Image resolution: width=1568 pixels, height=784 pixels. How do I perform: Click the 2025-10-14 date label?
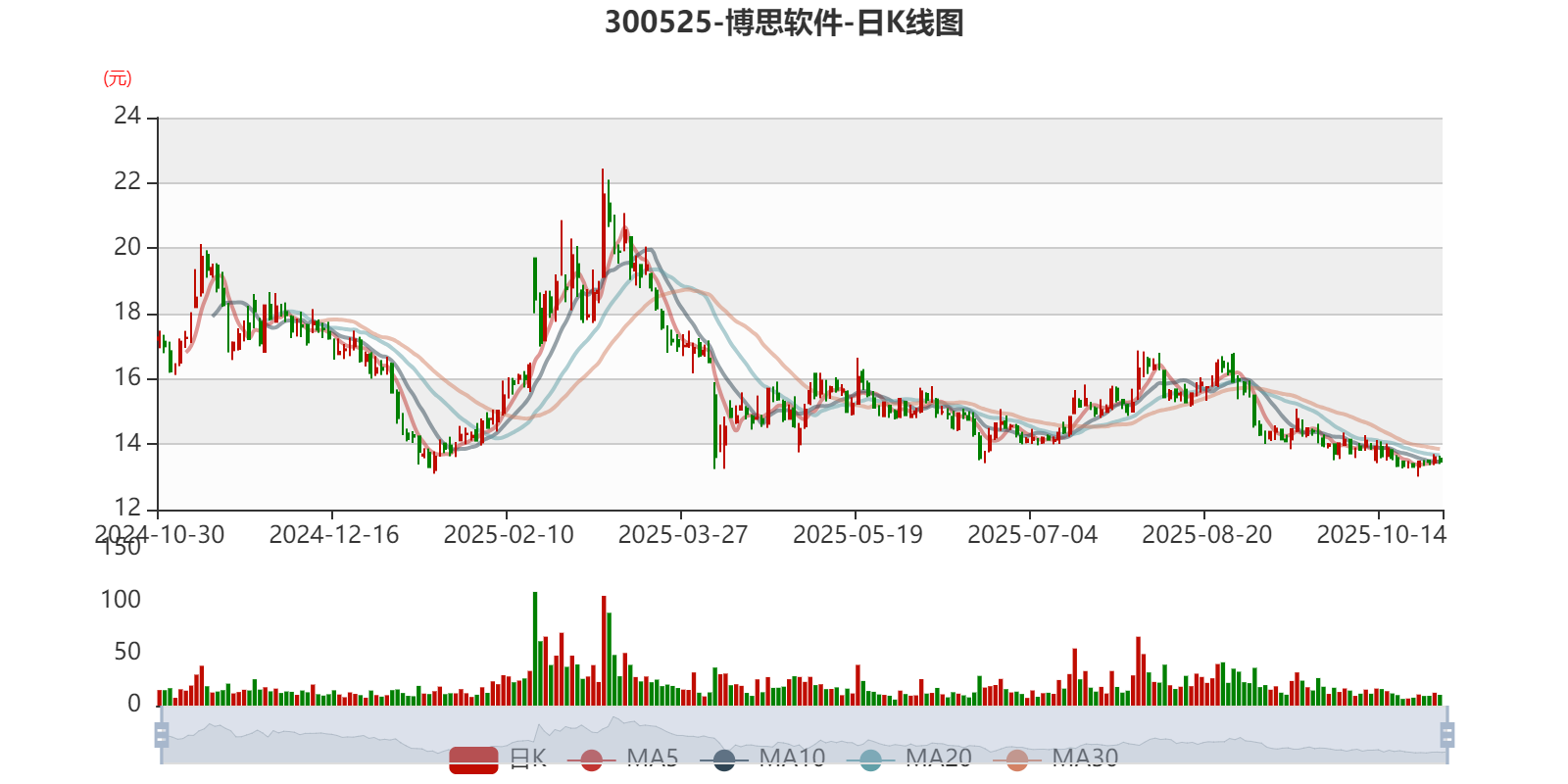(1381, 534)
